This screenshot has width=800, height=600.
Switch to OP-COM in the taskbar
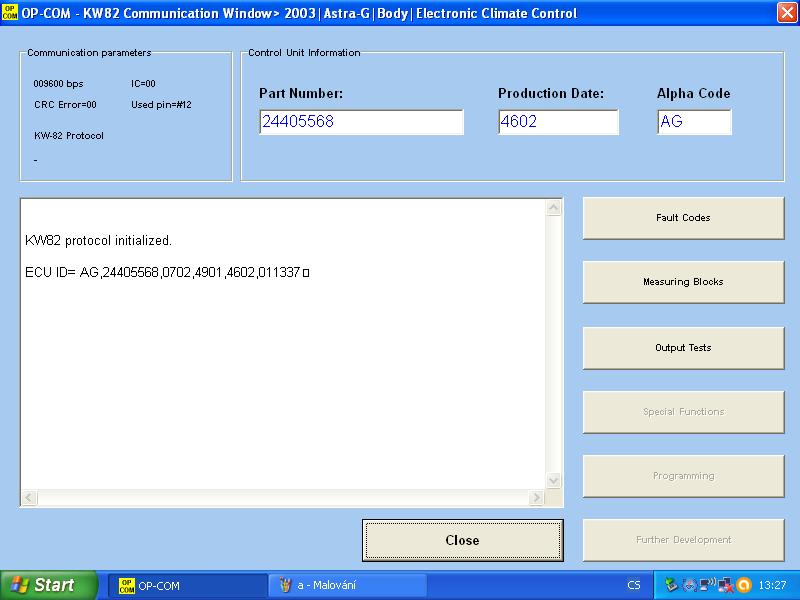pyautogui.click(x=185, y=585)
